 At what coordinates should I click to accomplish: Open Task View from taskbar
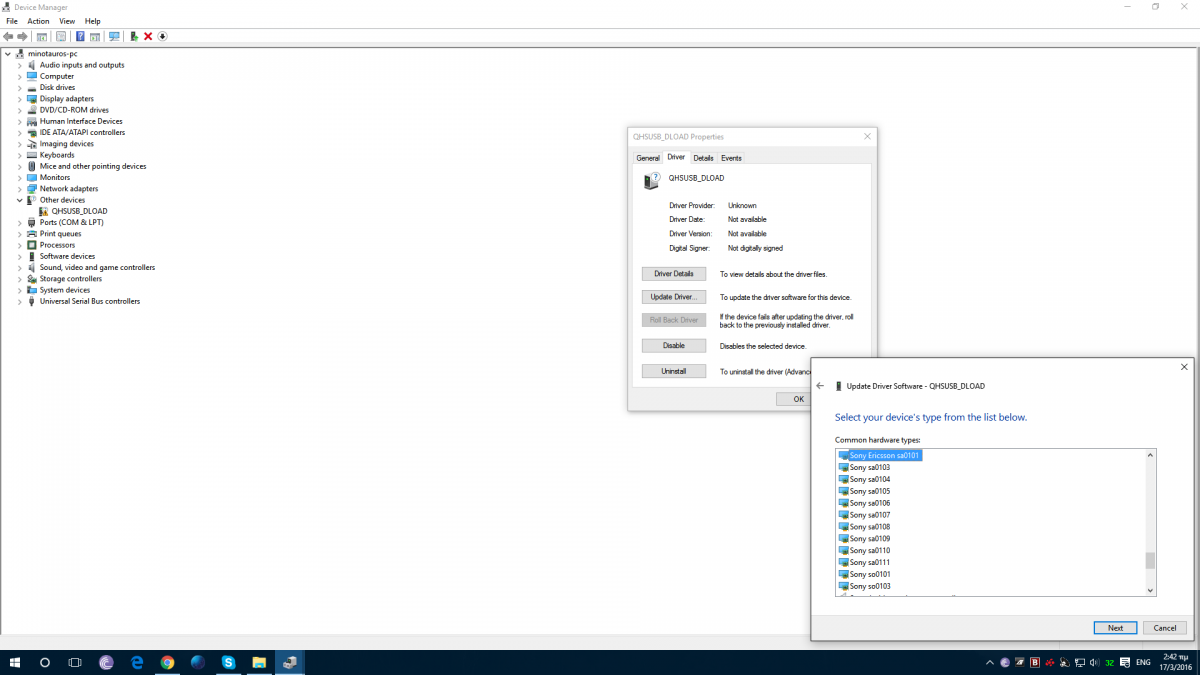75,662
